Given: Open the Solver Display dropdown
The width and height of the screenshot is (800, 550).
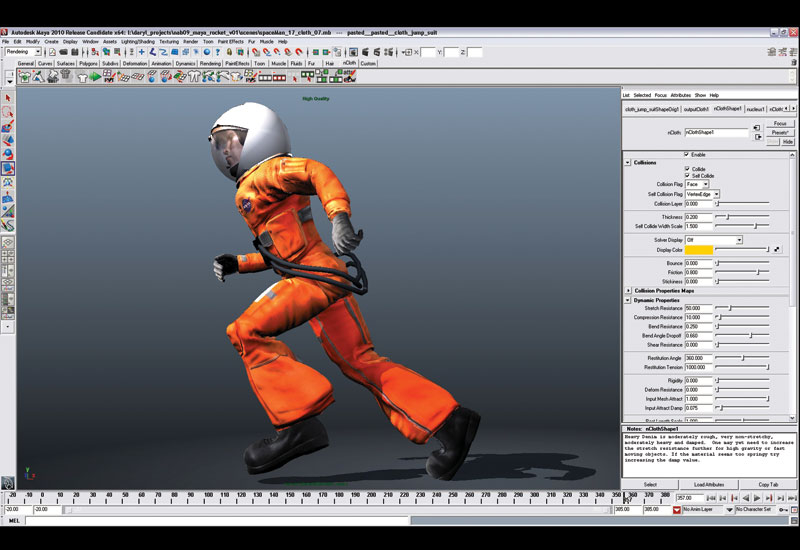Looking at the screenshot, I should click(713, 240).
